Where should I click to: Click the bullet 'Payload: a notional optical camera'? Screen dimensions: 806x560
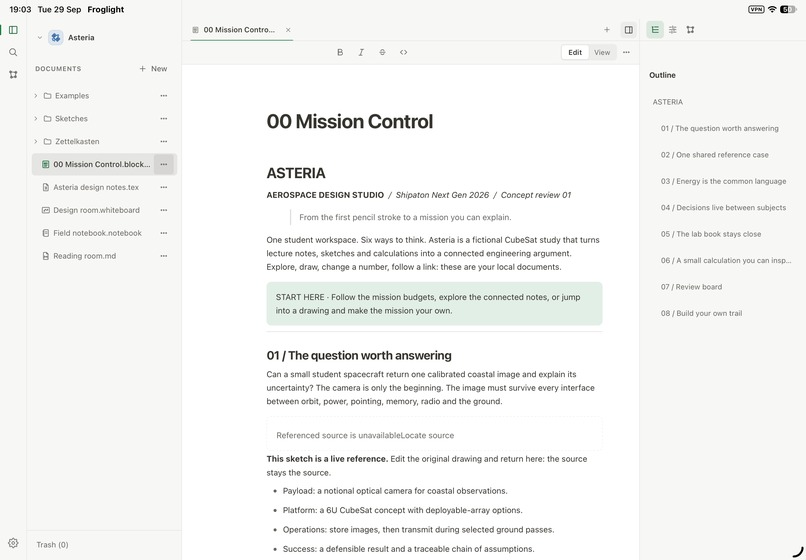coord(395,491)
